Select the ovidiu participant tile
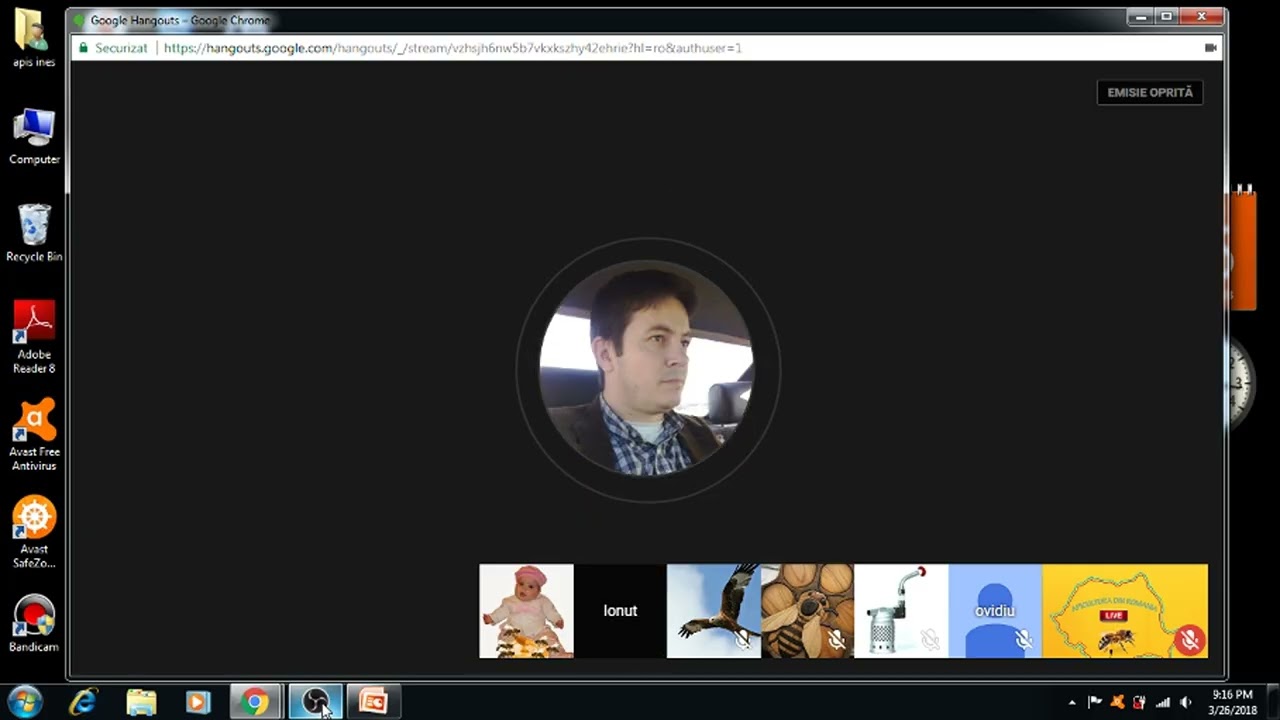The image size is (1280, 720). [x=995, y=611]
